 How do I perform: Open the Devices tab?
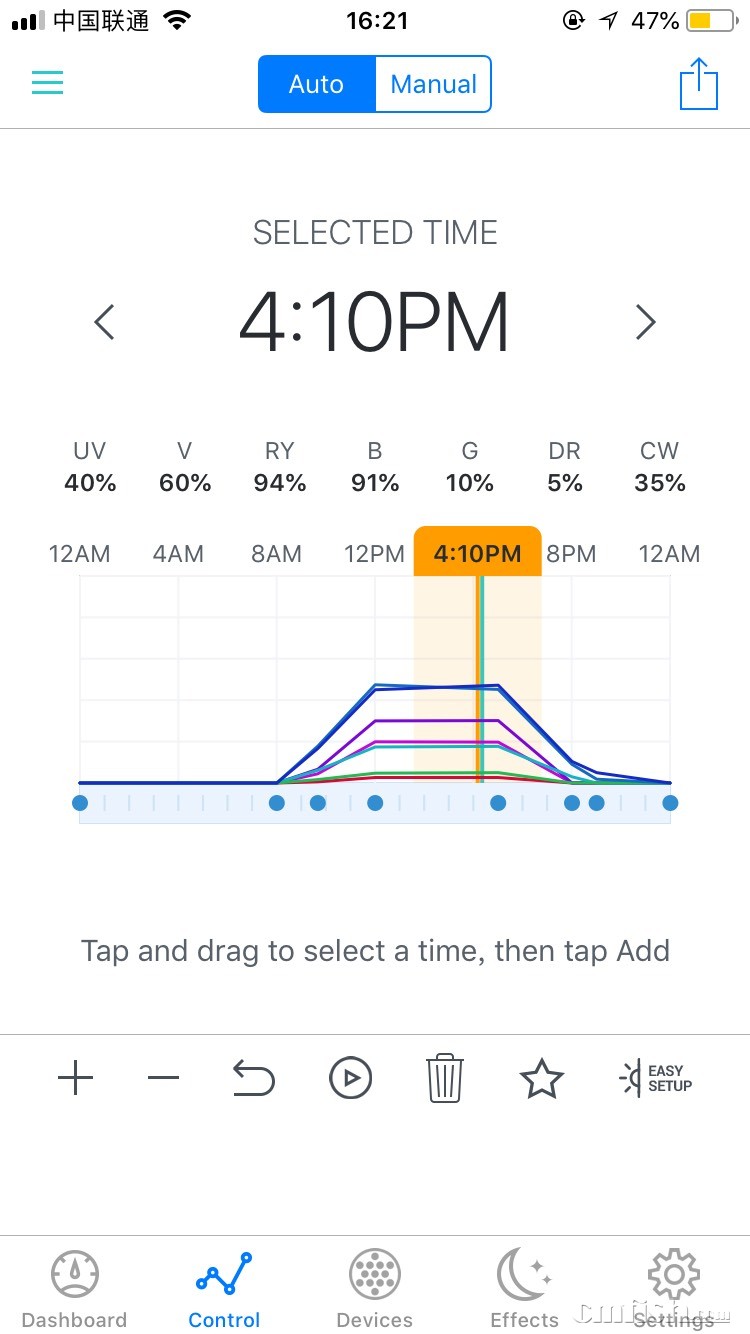coord(375,1289)
